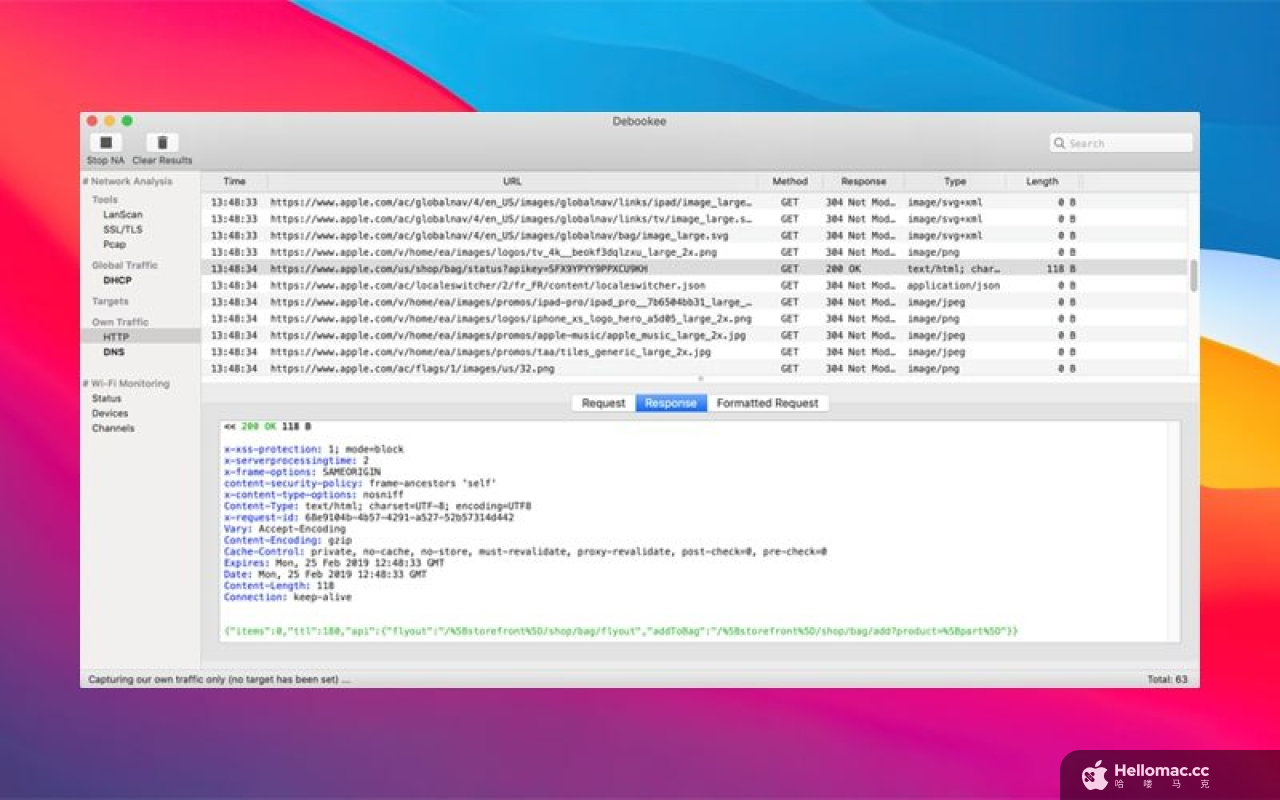This screenshot has width=1280, height=800.
Task: Select the globalnav links/ipad image row
Action: [x=694, y=202]
